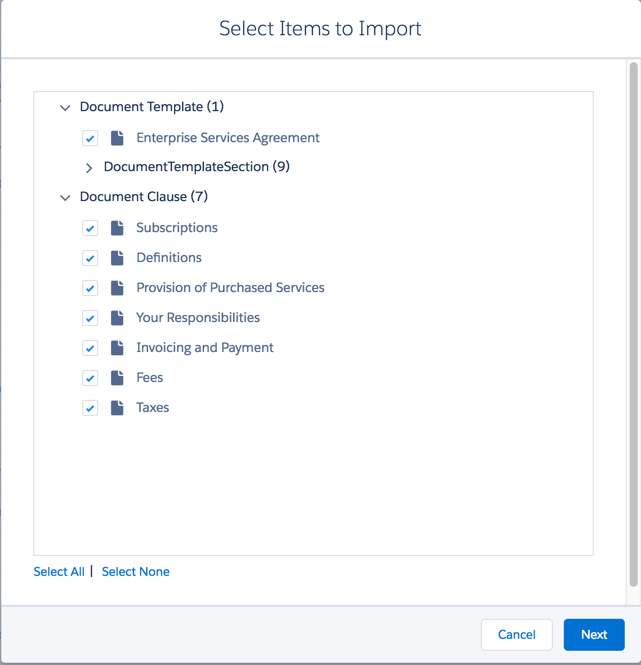Click the Select None link
This screenshot has height=665, width=641.
pyautogui.click(x=136, y=572)
